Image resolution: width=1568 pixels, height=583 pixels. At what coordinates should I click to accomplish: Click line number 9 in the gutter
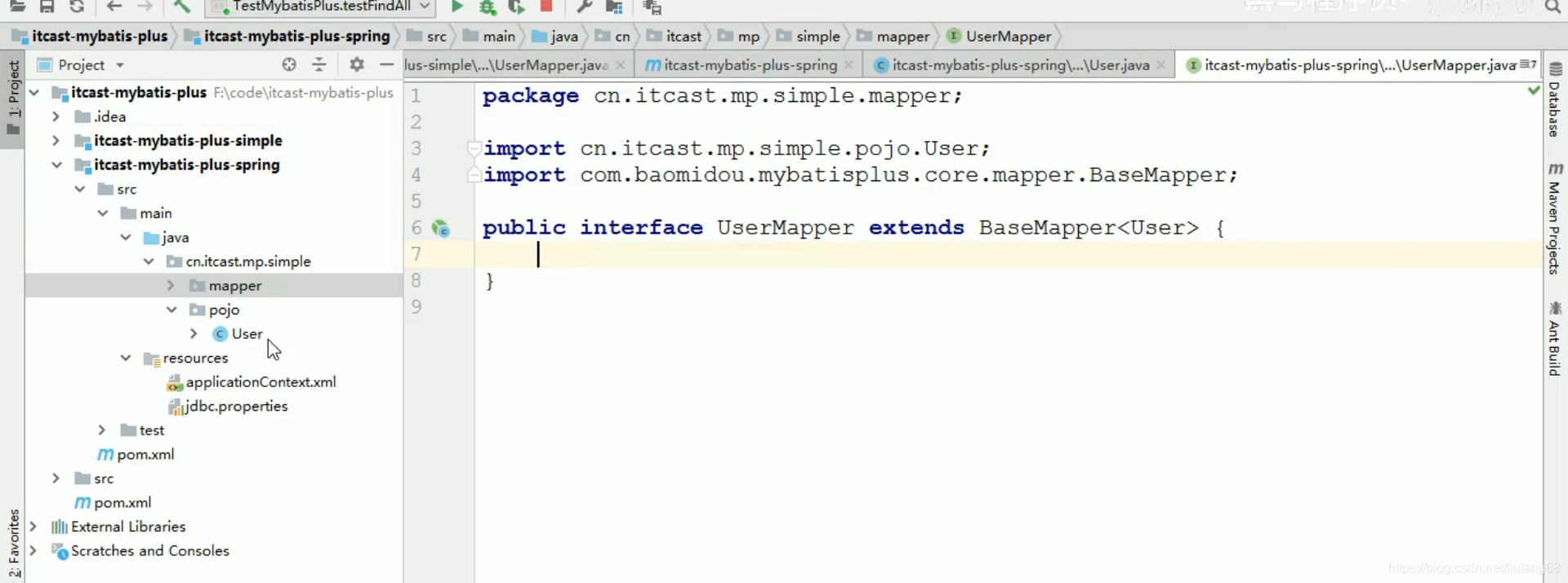coord(416,307)
